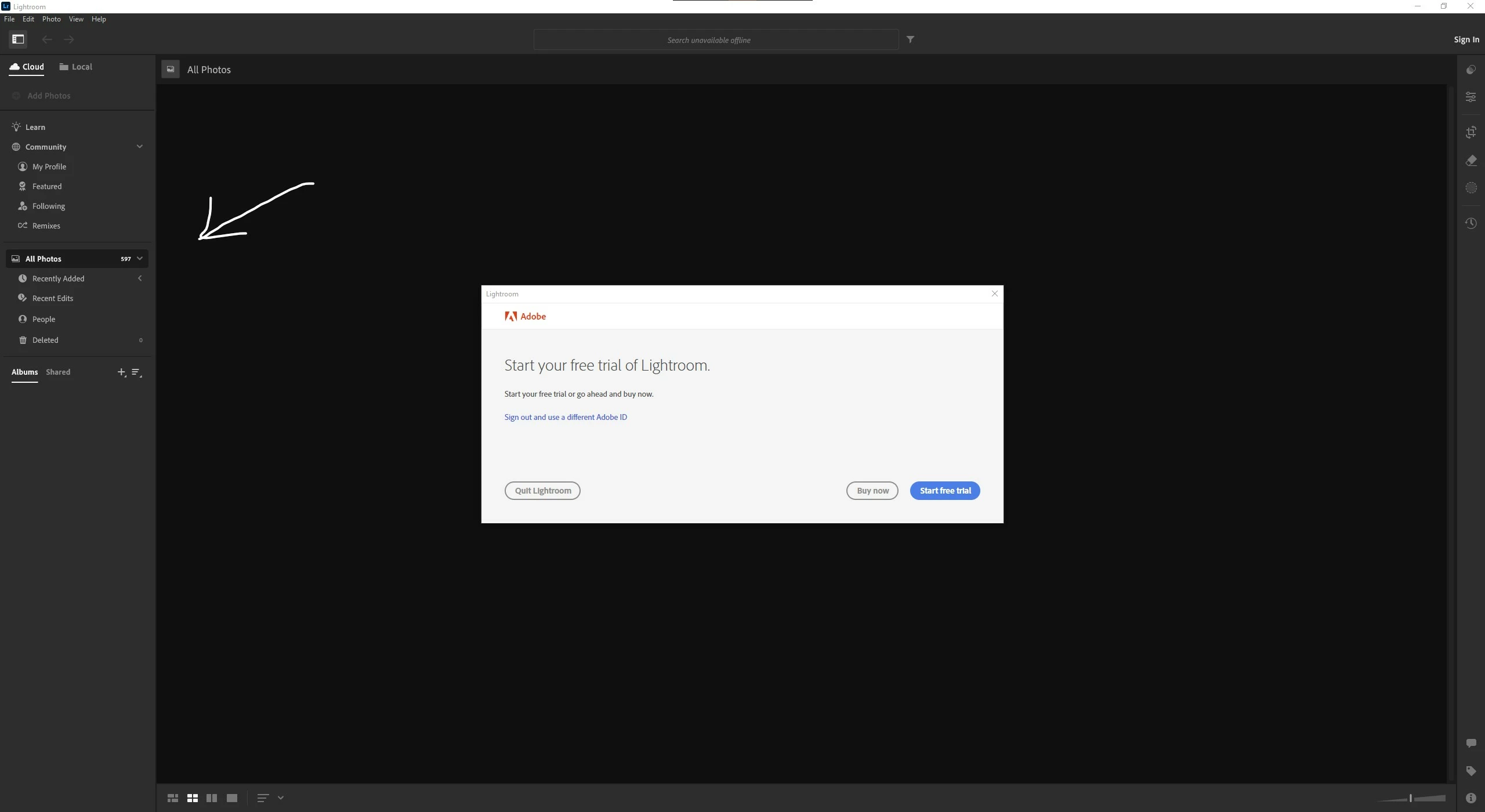Viewport: 1485px width, 812px height.
Task: Toggle the left panel visibility
Action: [18, 39]
